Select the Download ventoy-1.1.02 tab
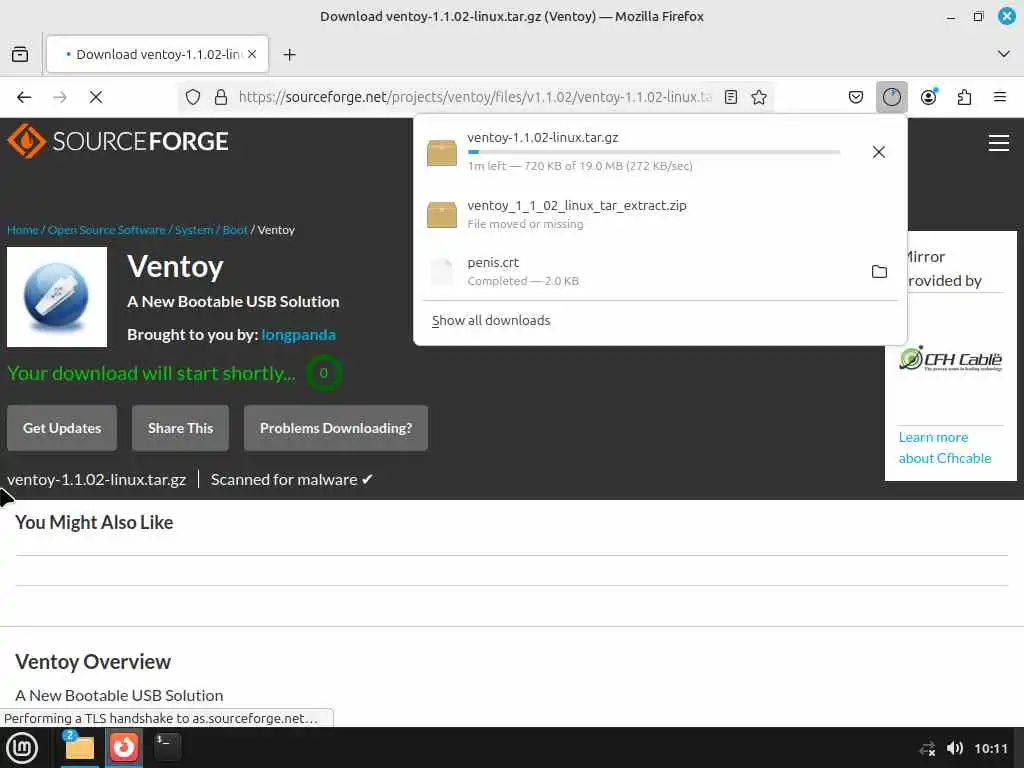1024x768 pixels. [157, 54]
